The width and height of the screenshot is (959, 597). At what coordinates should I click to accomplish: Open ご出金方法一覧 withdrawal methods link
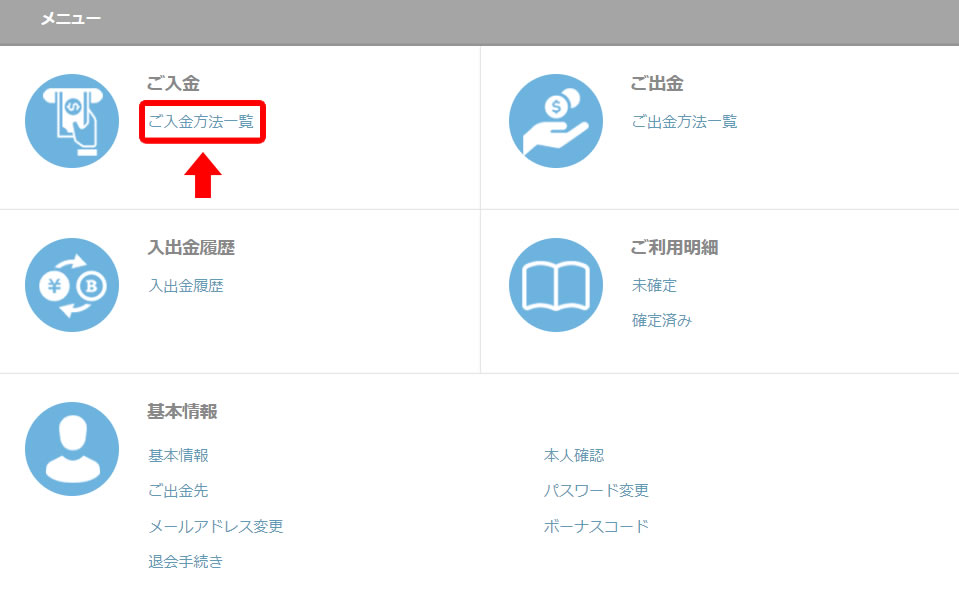click(684, 122)
